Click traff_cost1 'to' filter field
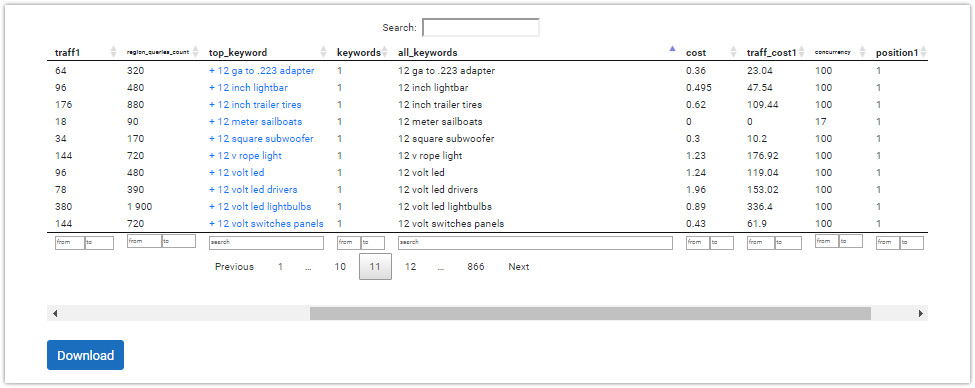Image resolution: width=975 pixels, height=388 pixels. tap(788, 243)
